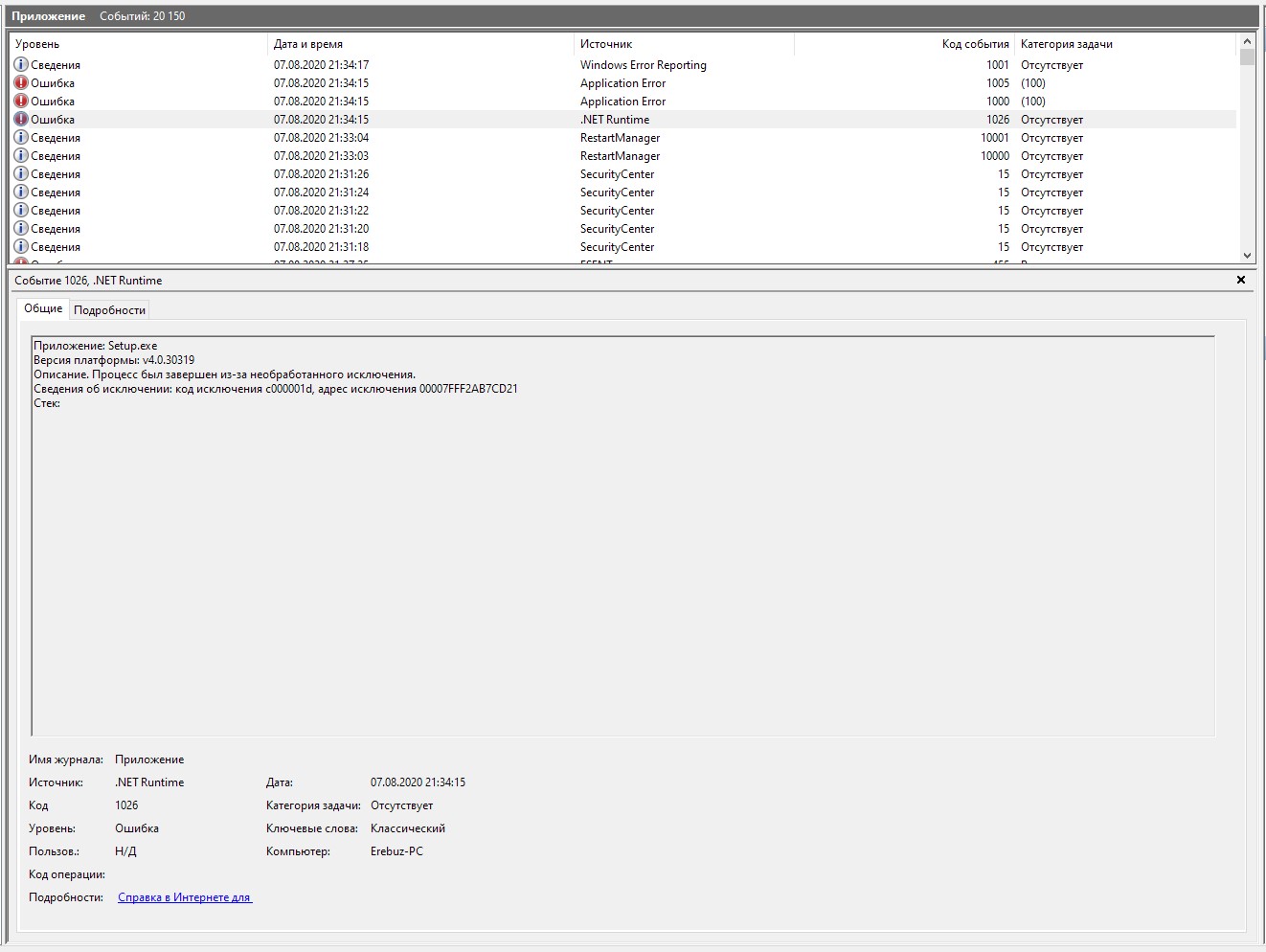Click inside the event description text box
The height and width of the screenshot is (952, 1266).
[622, 536]
